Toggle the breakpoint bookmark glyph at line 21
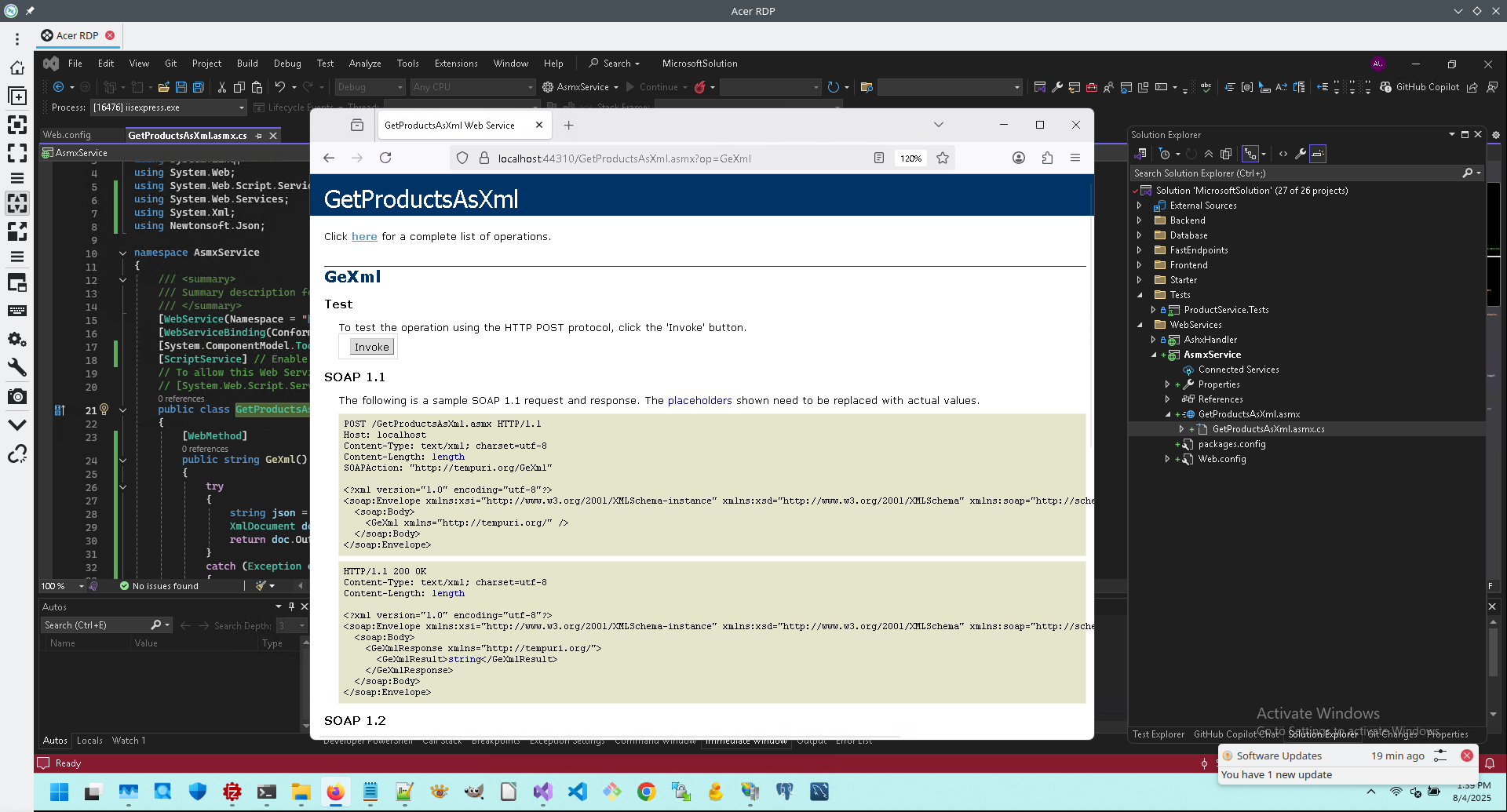The image size is (1507, 812). (x=60, y=410)
